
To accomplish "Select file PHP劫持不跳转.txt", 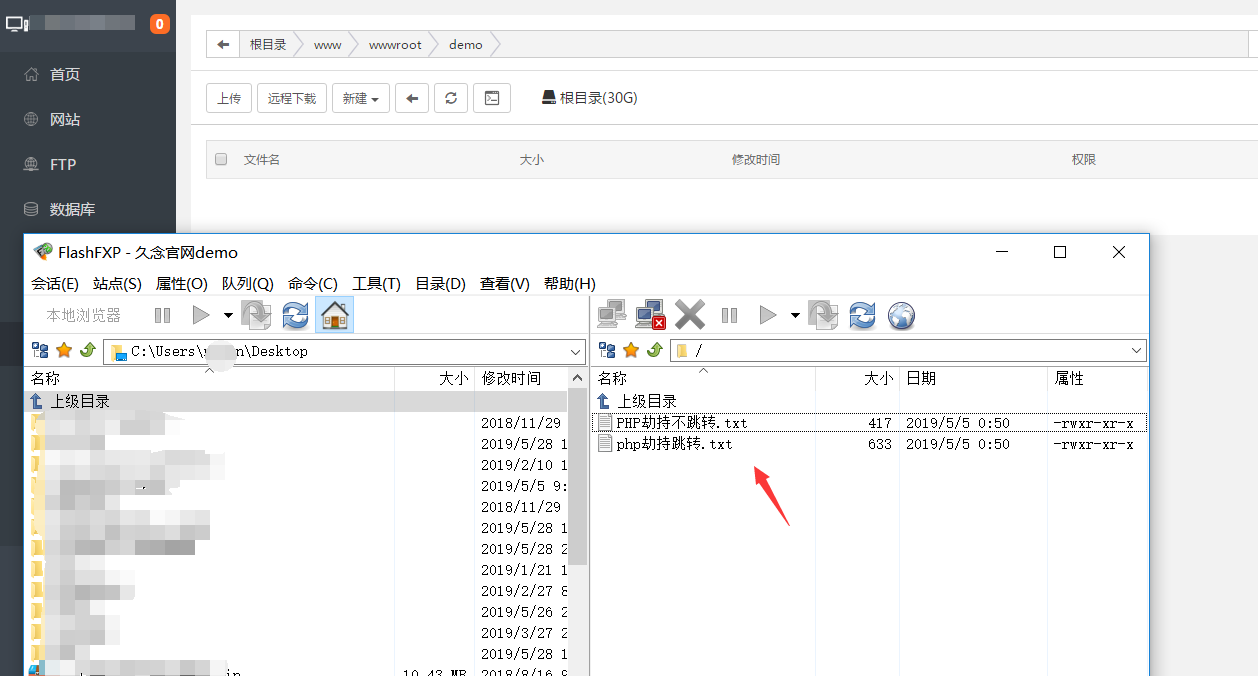I will (x=870, y=423).
